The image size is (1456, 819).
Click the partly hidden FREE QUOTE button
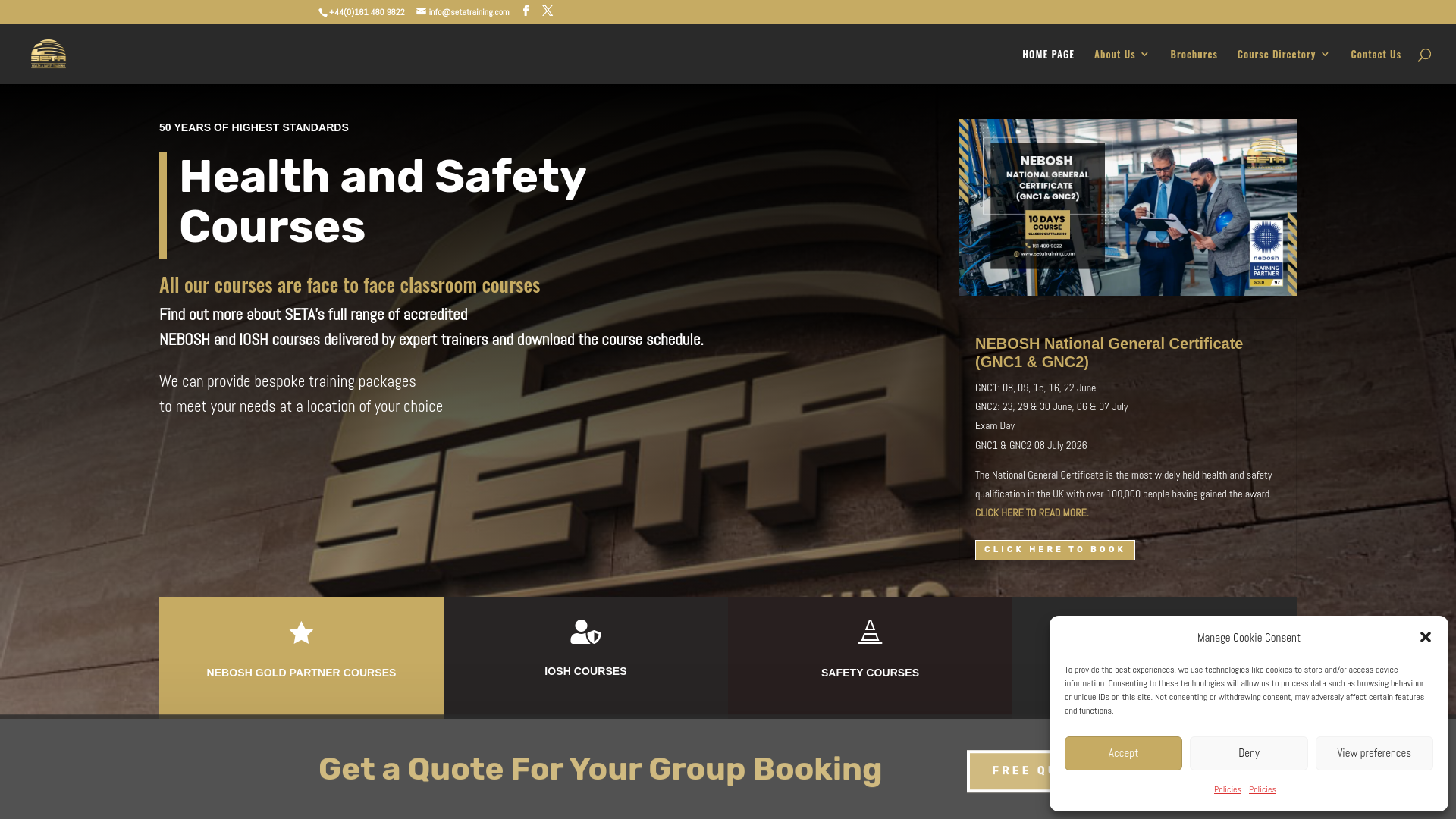pyautogui.click(x=1009, y=771)
